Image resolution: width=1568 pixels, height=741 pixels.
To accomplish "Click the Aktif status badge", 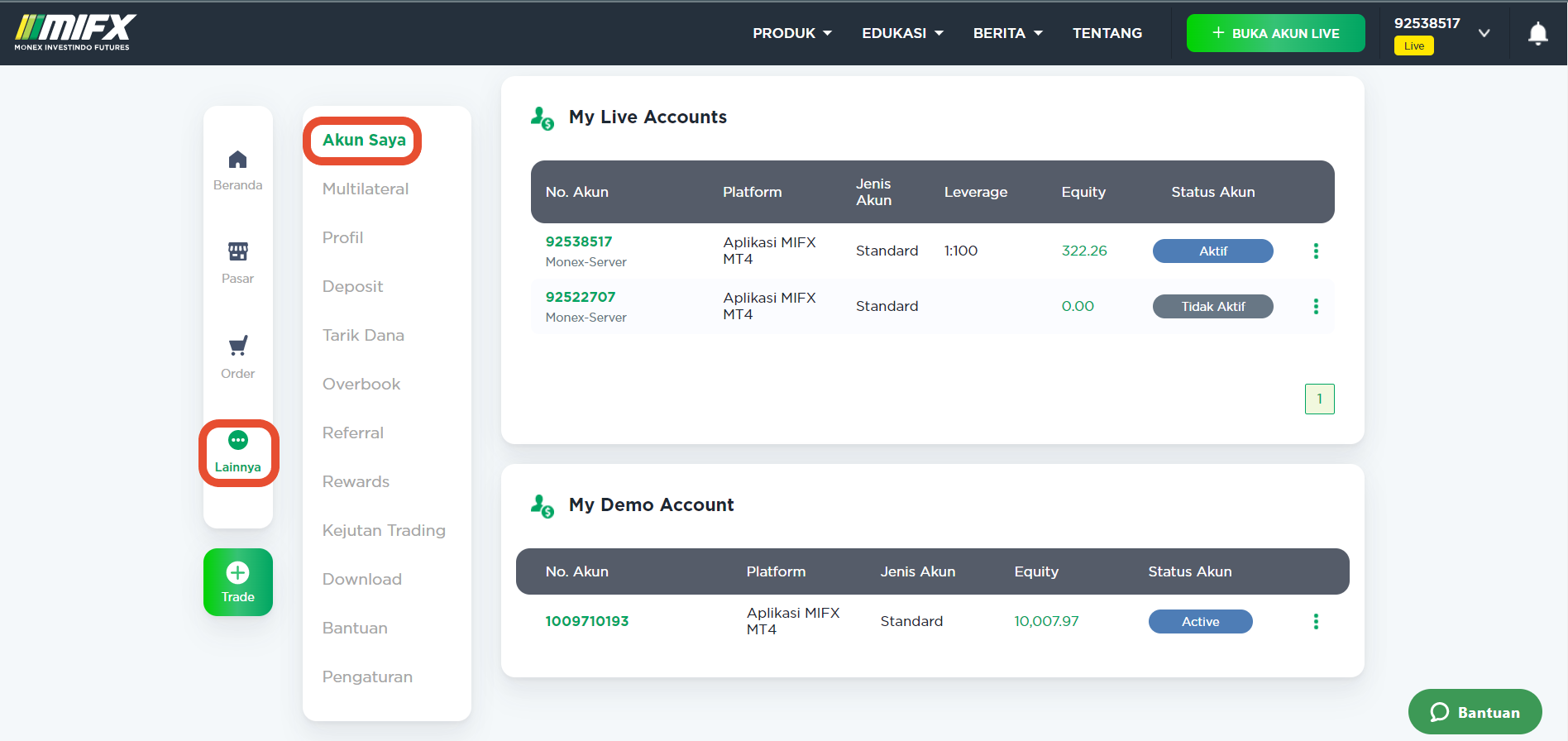I will pos(1213,251).
